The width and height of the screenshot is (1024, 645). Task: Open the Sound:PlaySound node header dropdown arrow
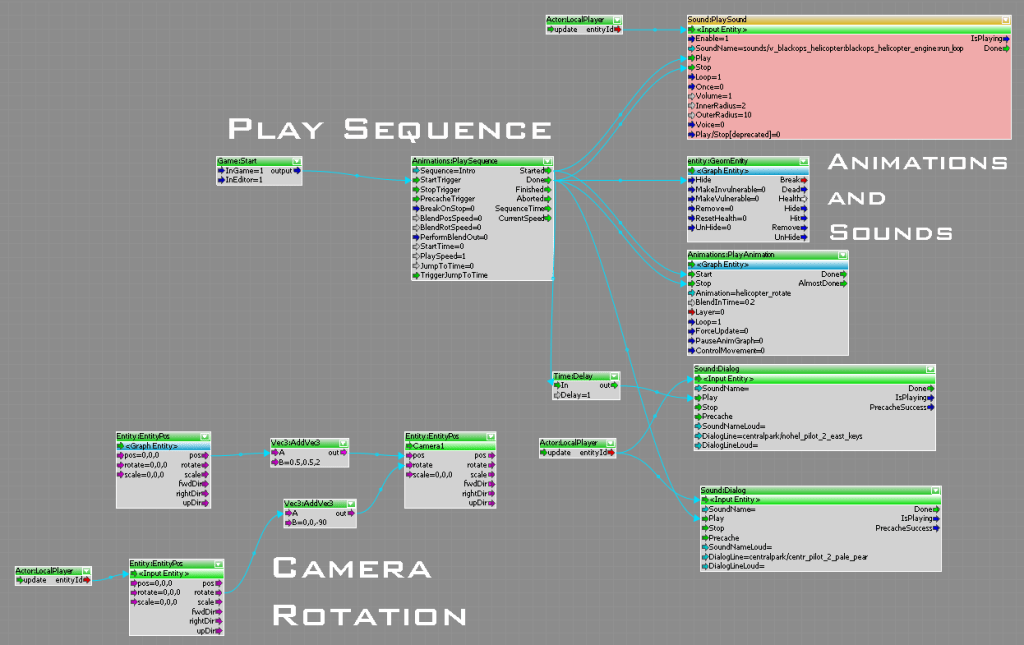click(1006, 20)
